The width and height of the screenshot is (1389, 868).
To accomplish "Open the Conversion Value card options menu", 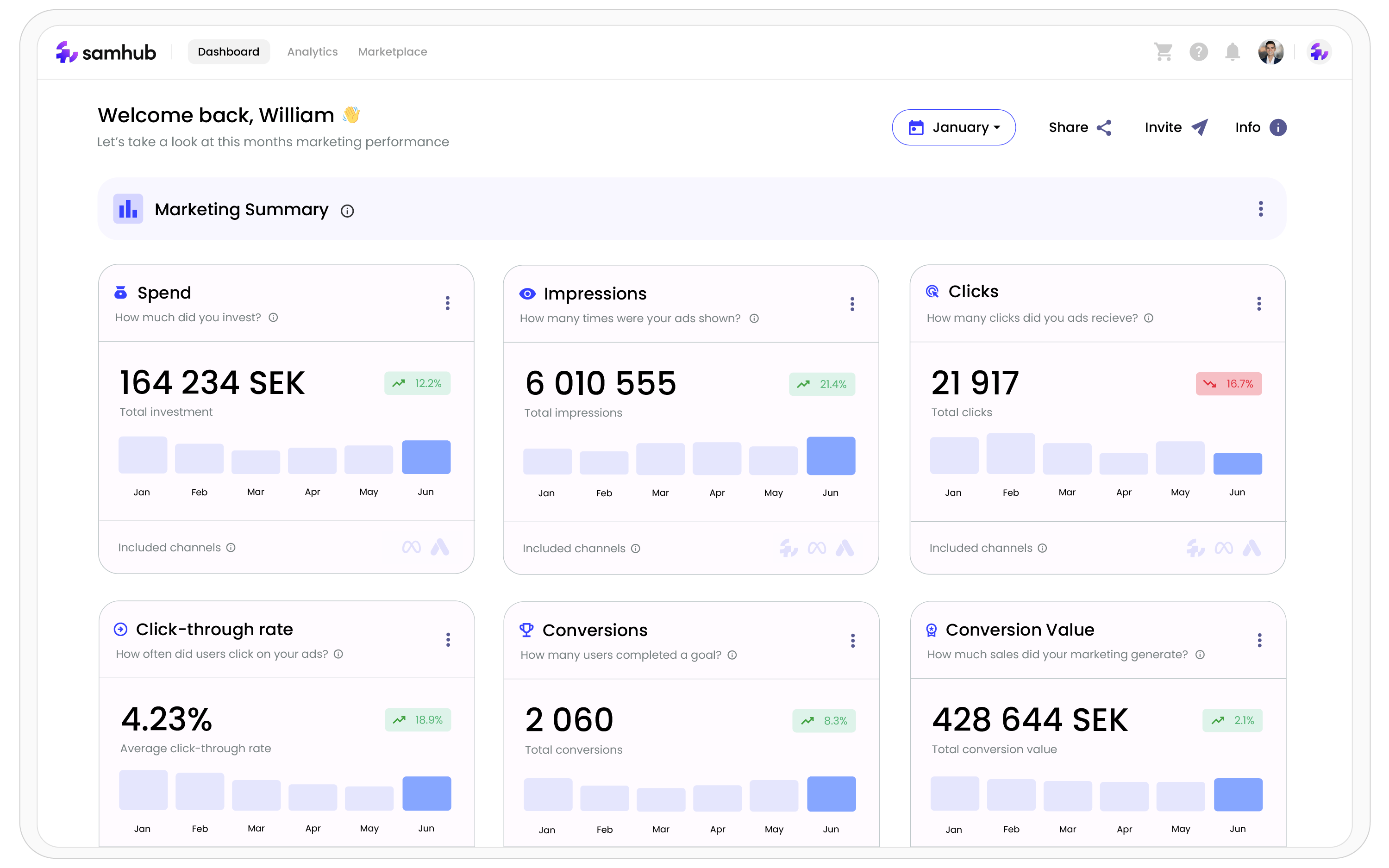I will tap(1260, 640).
